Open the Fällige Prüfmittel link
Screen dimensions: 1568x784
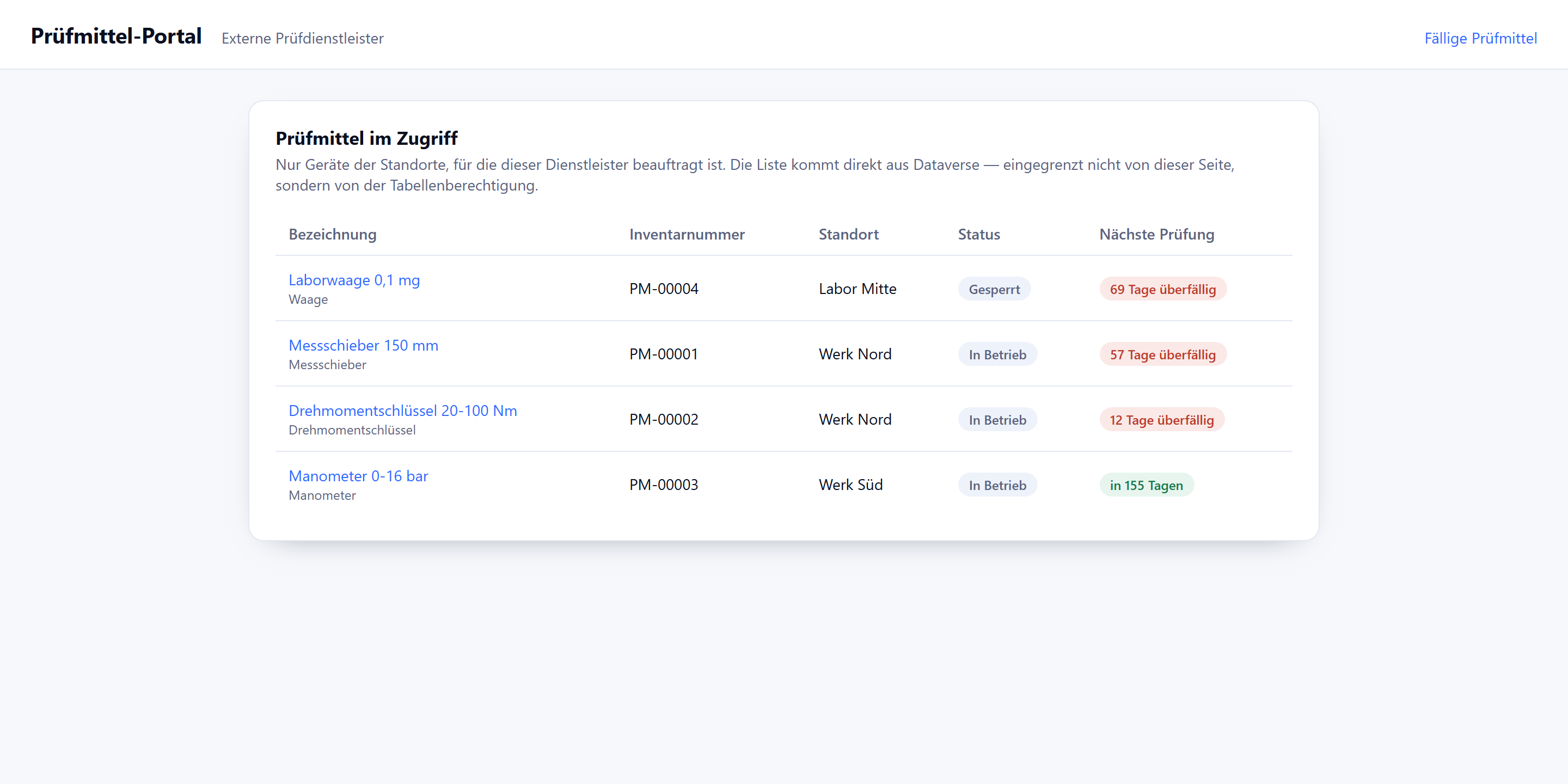[x=1480, y=38]
